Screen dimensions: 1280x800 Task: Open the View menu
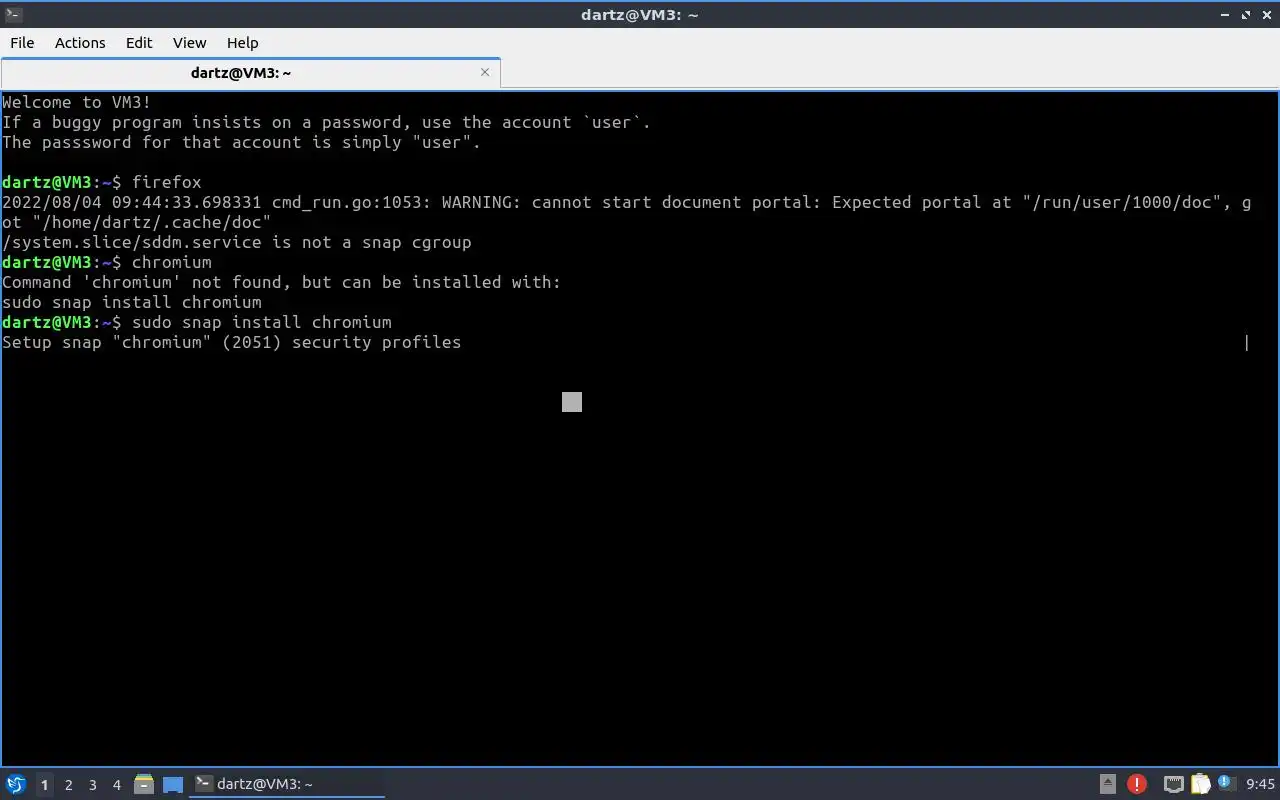click(x=189, y=43)
